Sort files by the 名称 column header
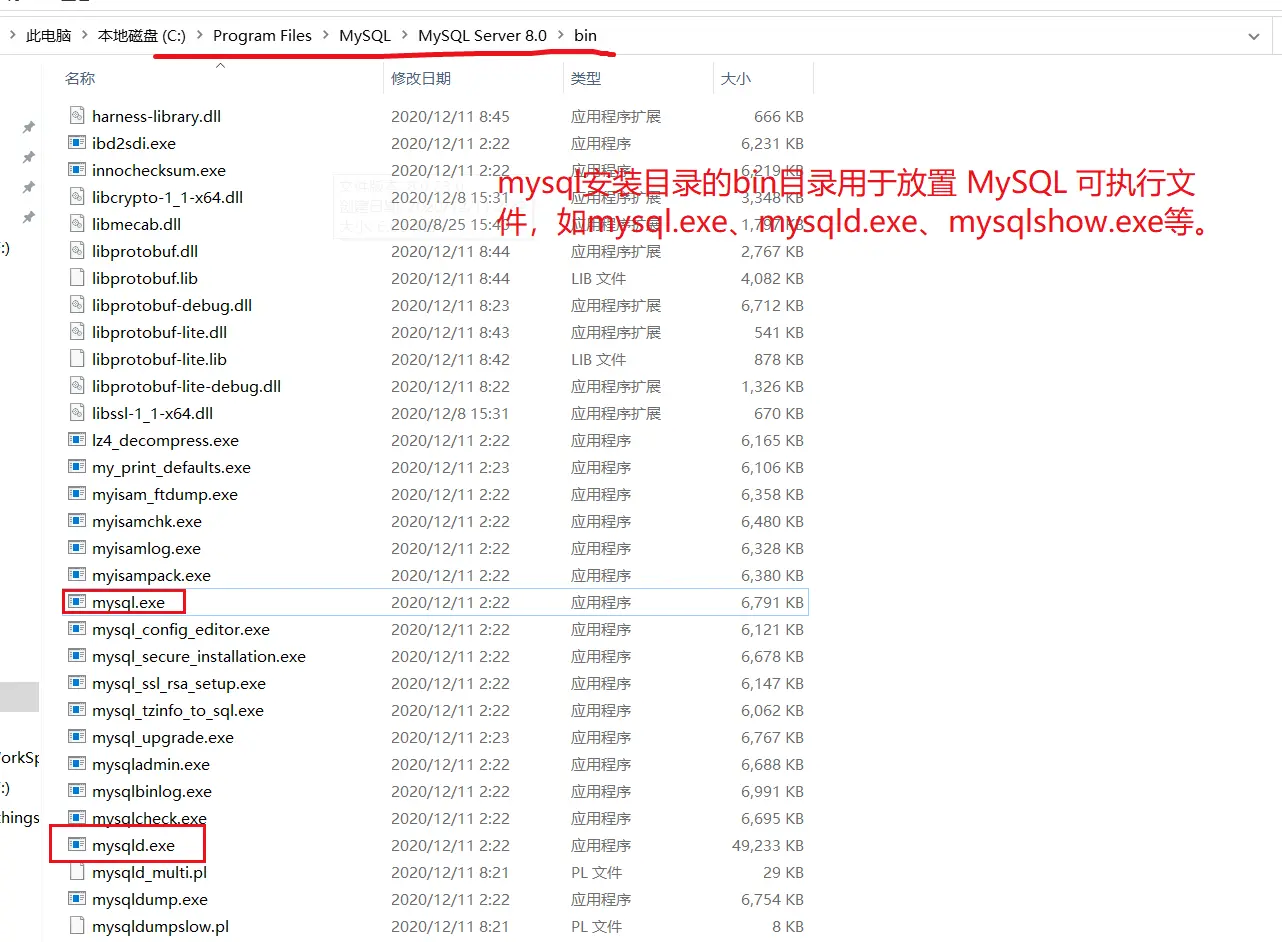1282x942 pixels. [80, 78]
